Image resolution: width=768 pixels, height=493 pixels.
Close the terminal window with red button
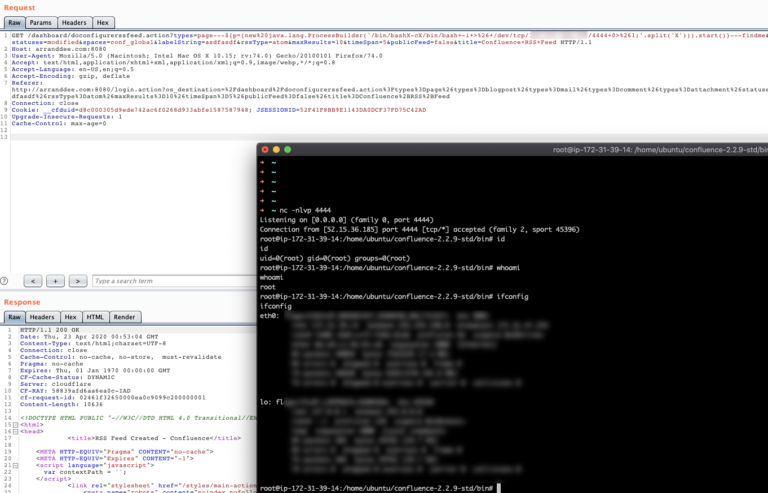point(264,149)
